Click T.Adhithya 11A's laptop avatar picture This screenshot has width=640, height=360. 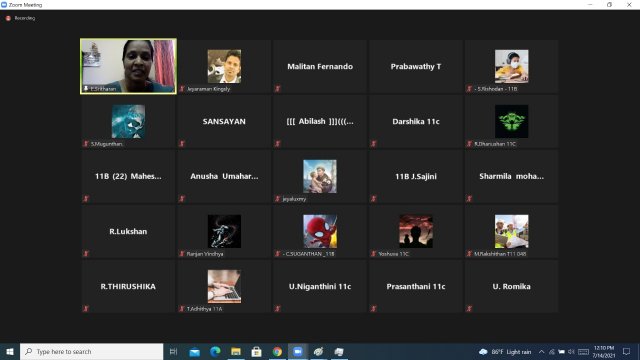coord(224,286)
